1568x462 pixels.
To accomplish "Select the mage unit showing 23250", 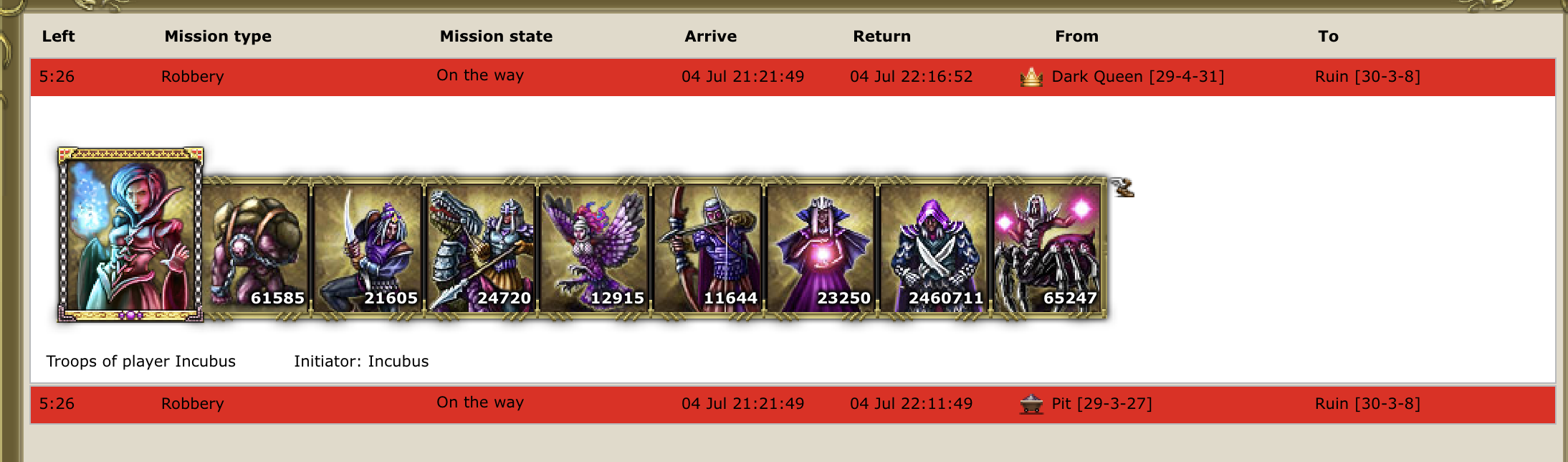I will pyautogui.click(x=821, y=247).
